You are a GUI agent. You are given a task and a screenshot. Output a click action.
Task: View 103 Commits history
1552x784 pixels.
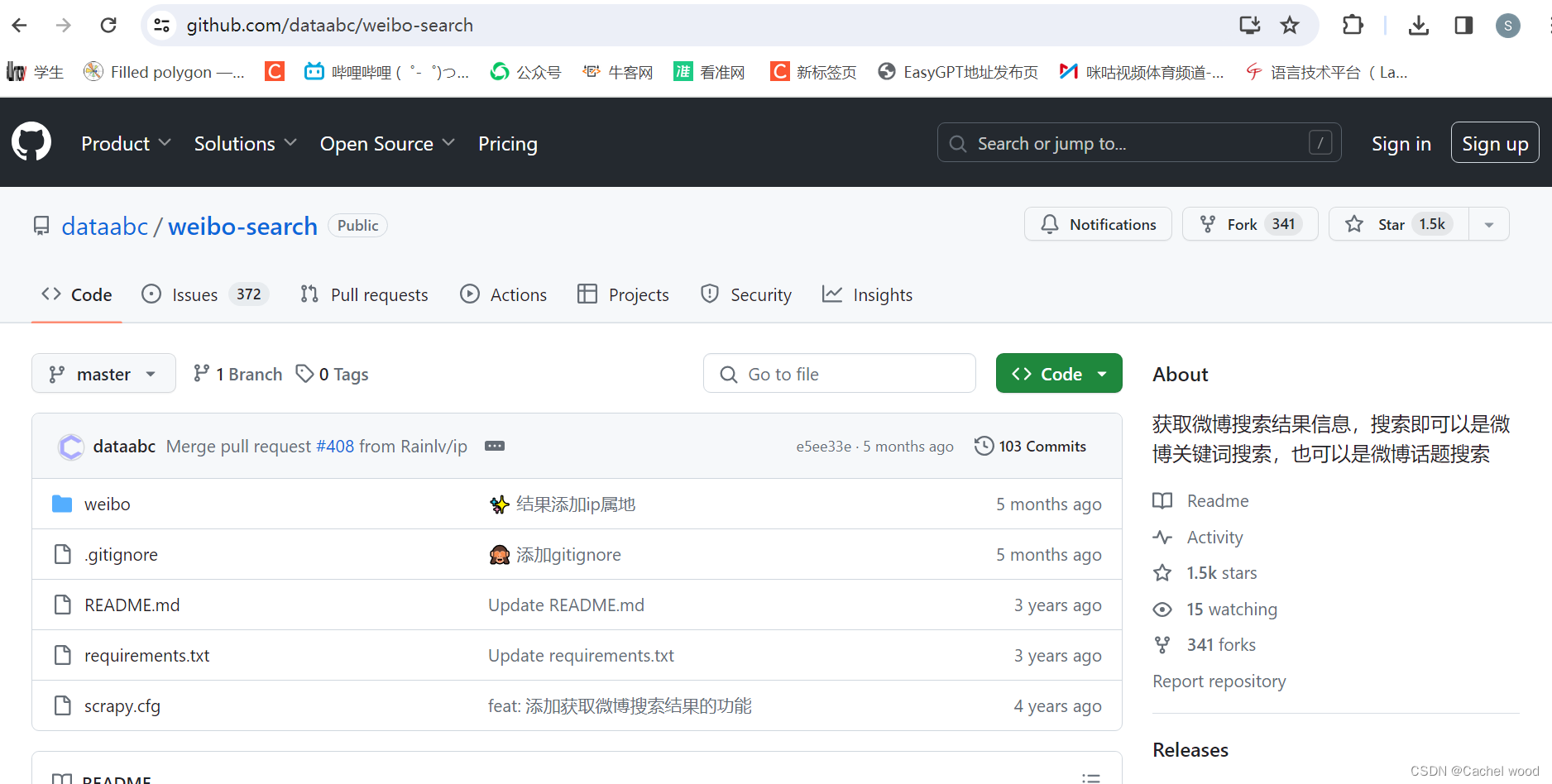(1030, 446)
